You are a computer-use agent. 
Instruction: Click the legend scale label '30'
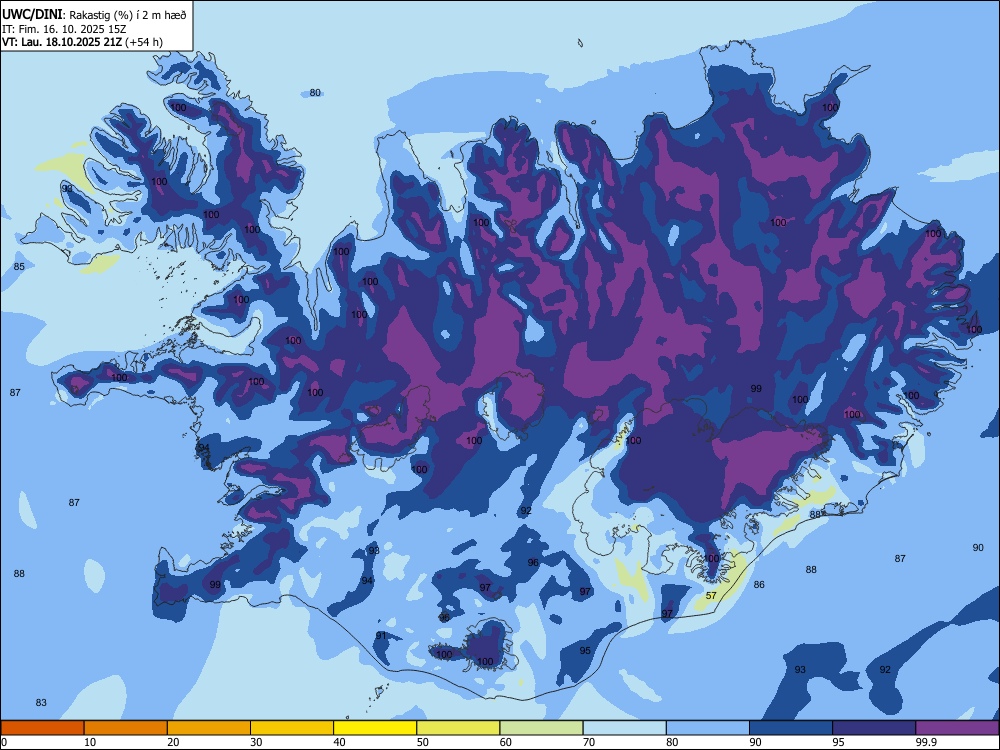click(256, 742)
